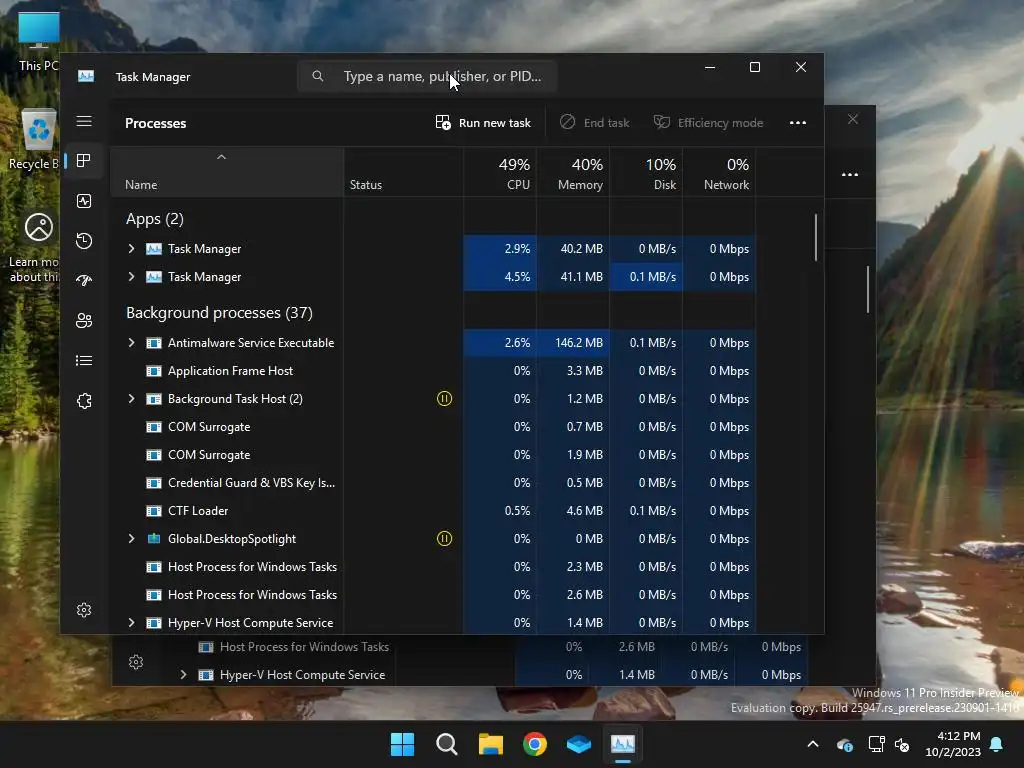Screen dimensions: 1024x768
Task: Click the process list vertical scrollbar
Action: 816,237
